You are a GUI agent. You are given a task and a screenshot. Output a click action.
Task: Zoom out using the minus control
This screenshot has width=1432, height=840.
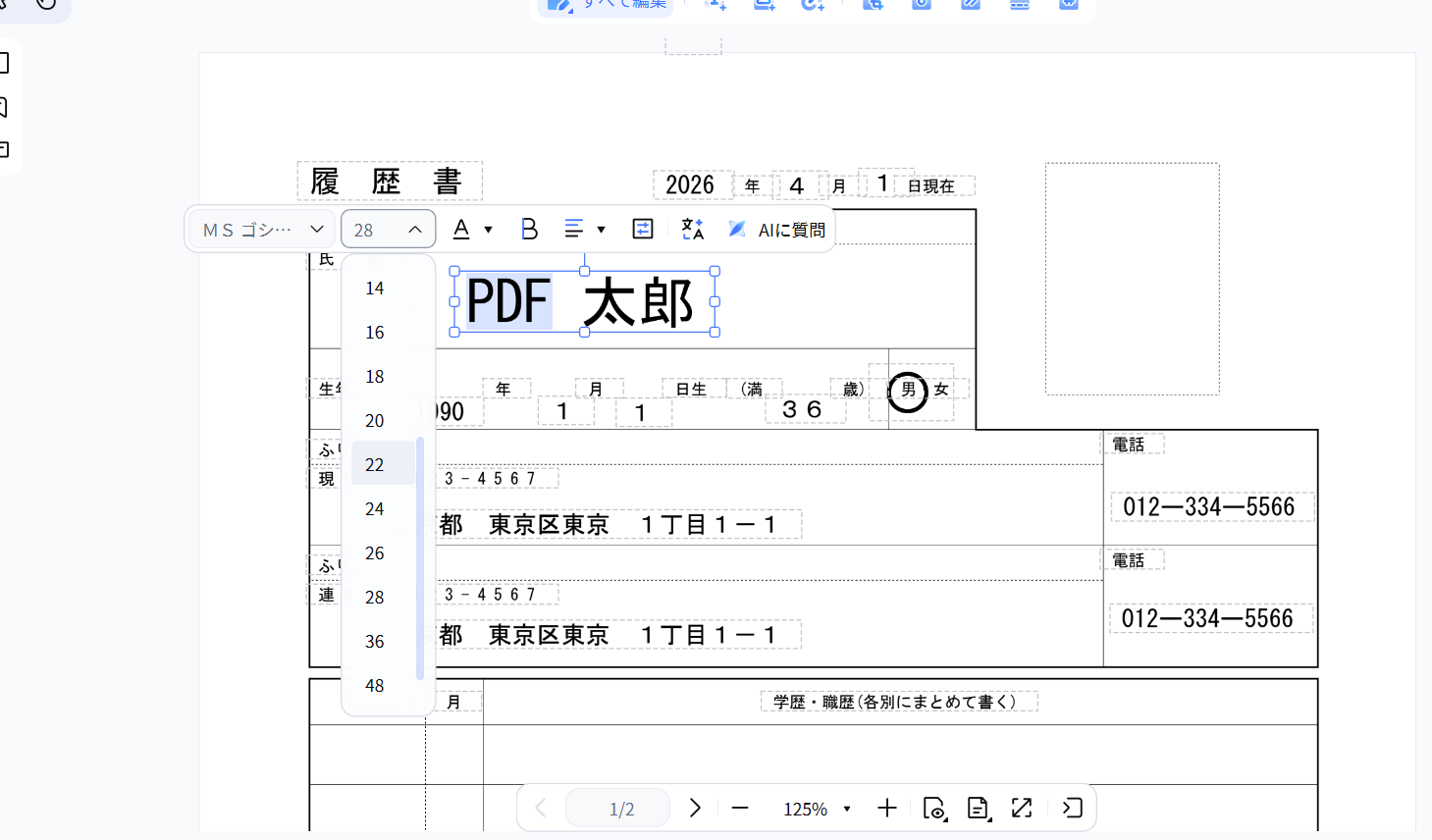(x=740, y=808)
